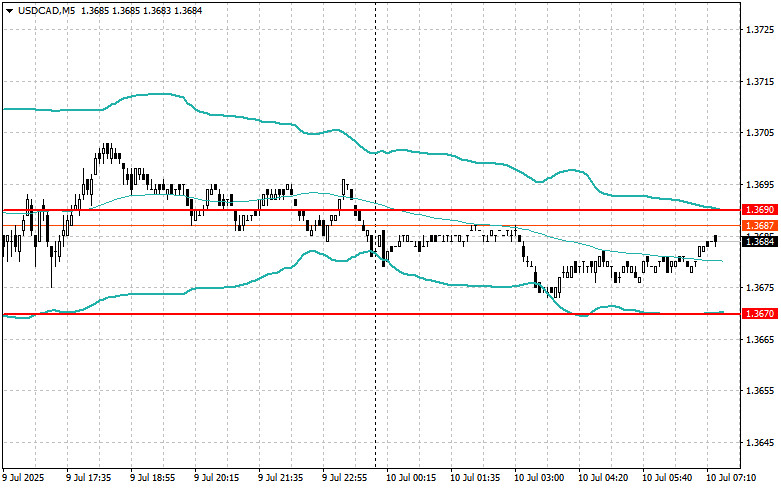The width and height of the screenshot is (781, 489).
Task: Click the vertical dashed day separator line
Action: (375, 234)
